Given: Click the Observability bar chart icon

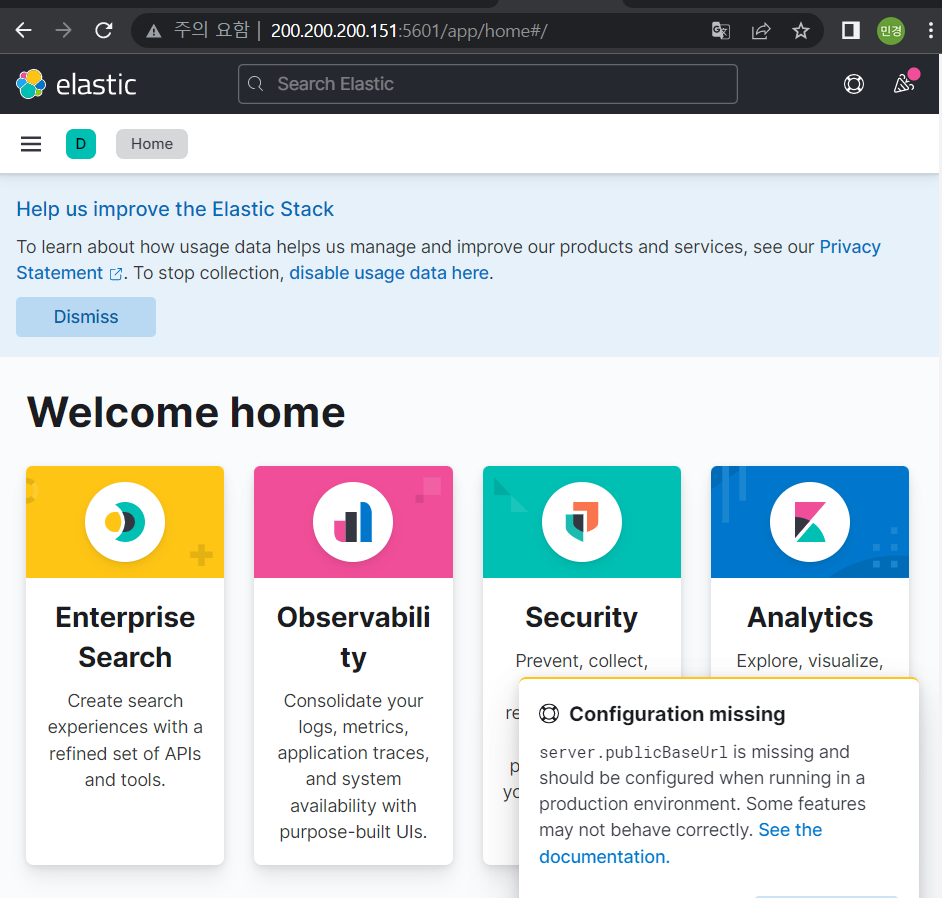Looking at the screenshot, I should tap(353, 522).
